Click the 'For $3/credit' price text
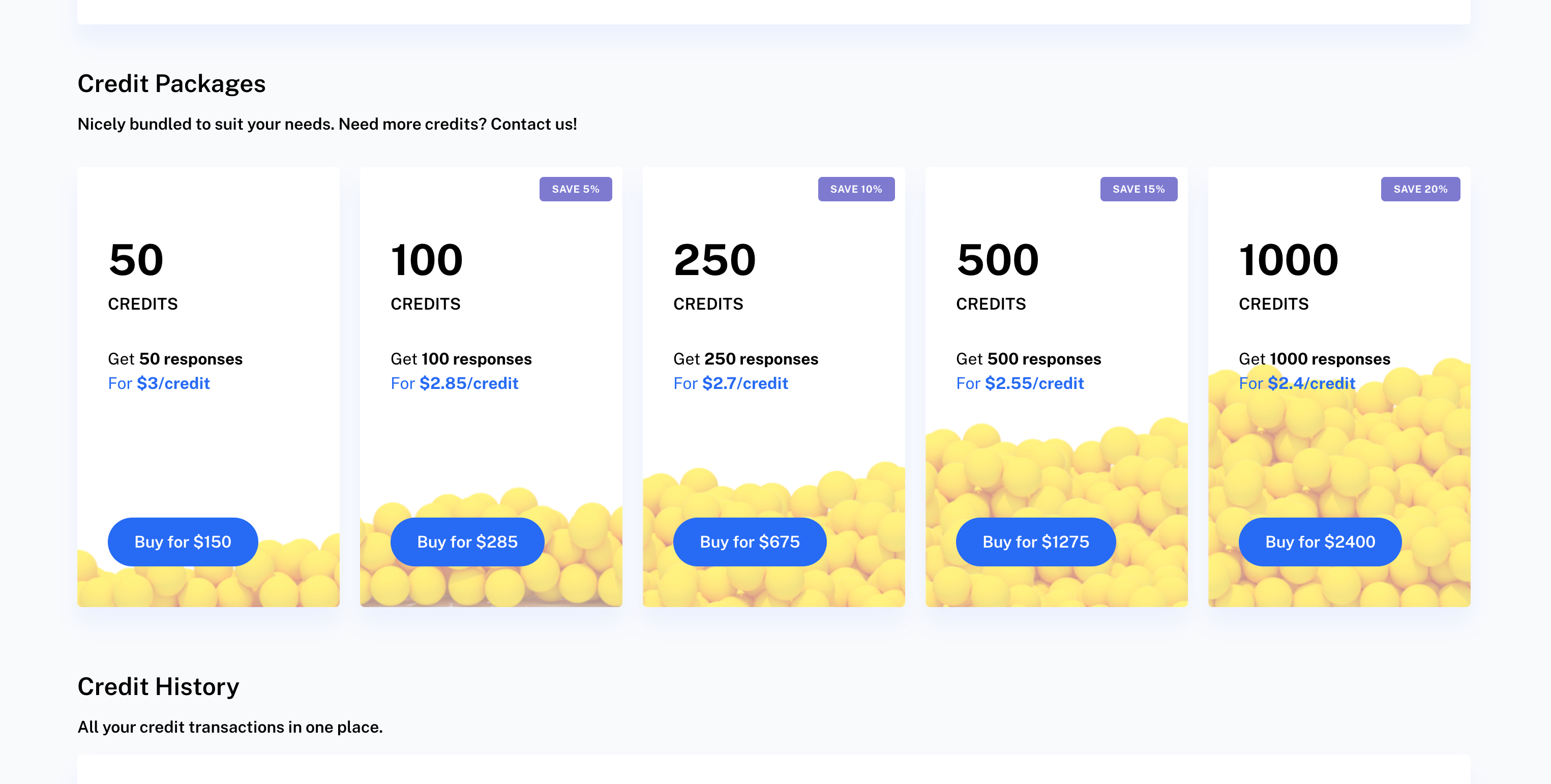Image resolution: width=1551 pixels, height=784 pixels. [158, 383]
